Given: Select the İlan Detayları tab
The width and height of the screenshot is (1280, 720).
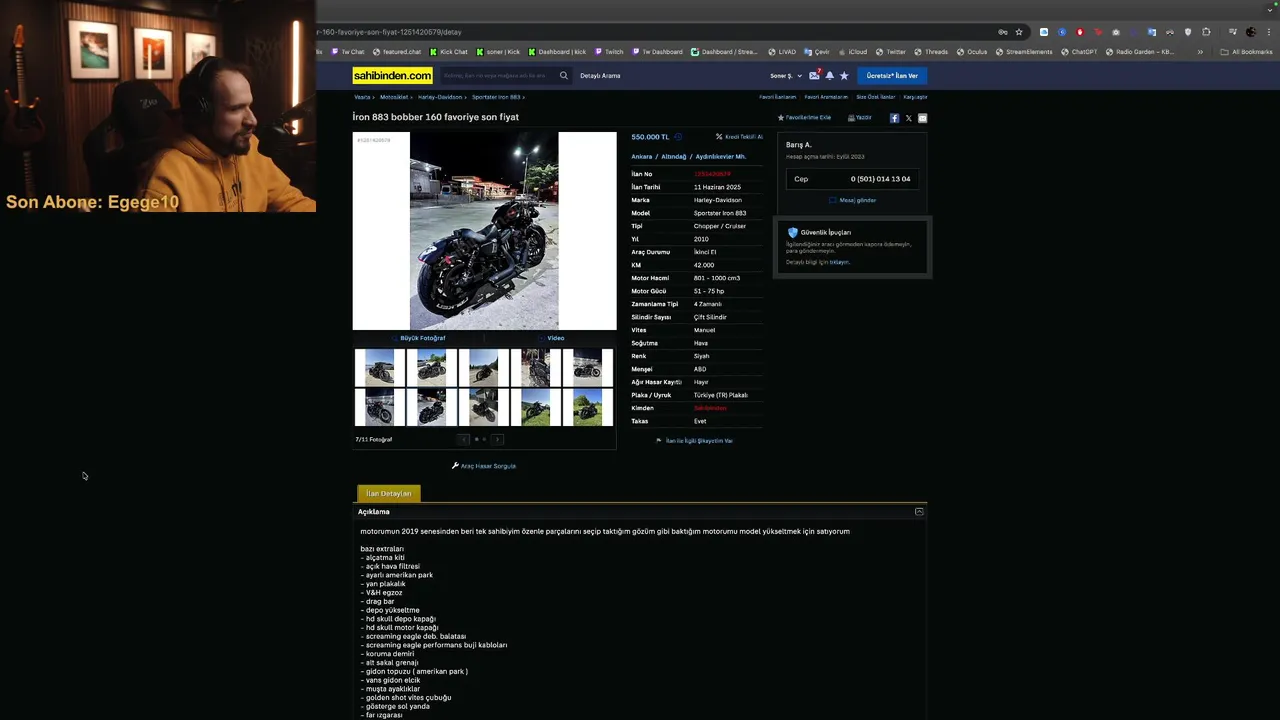Looking at the screenshot, I should click(x=389, y=493).
